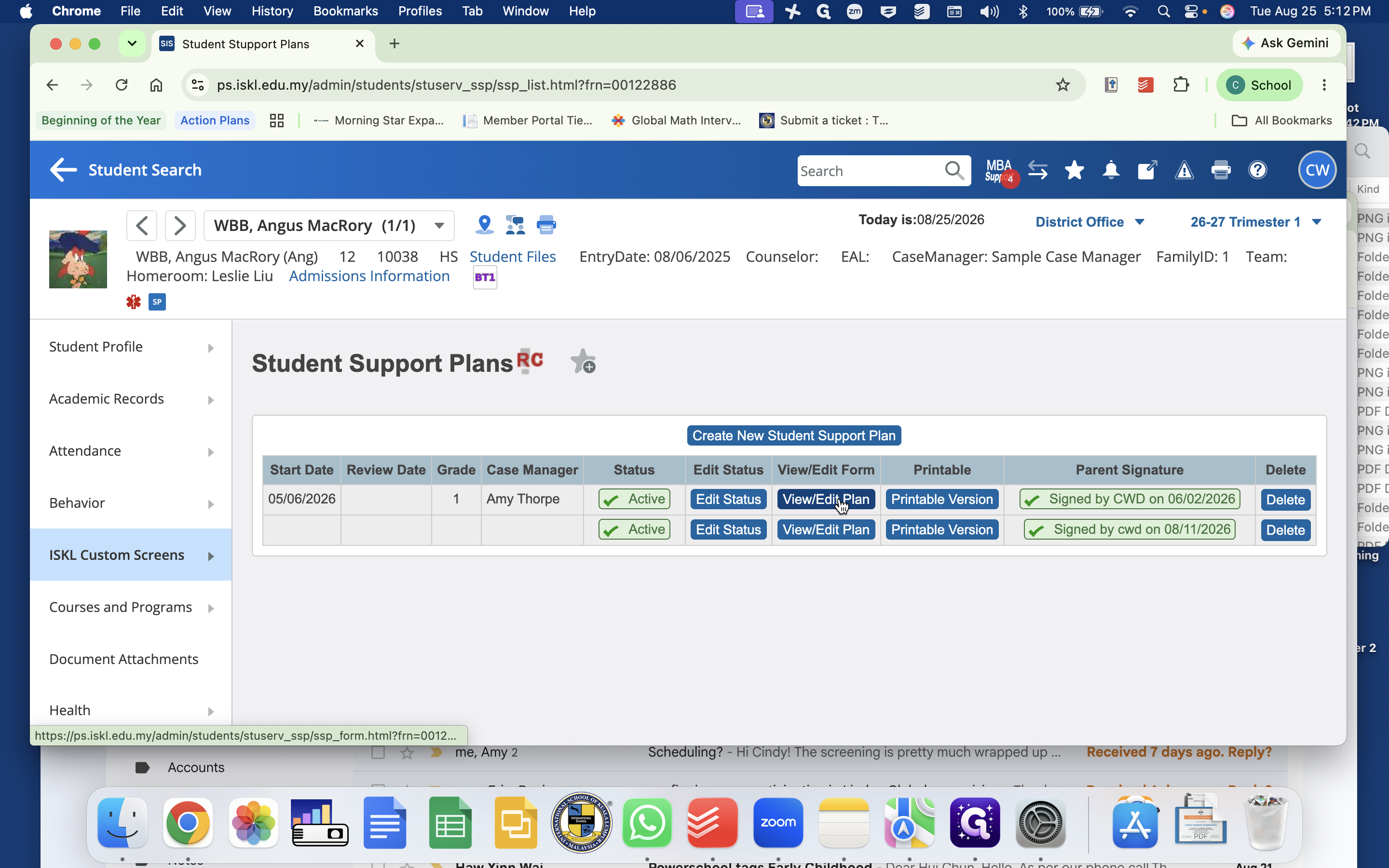The height and width of the screenshot is (868, 1389).
Task: Click Create New Student Support Plan
Action: pos(794,436)
